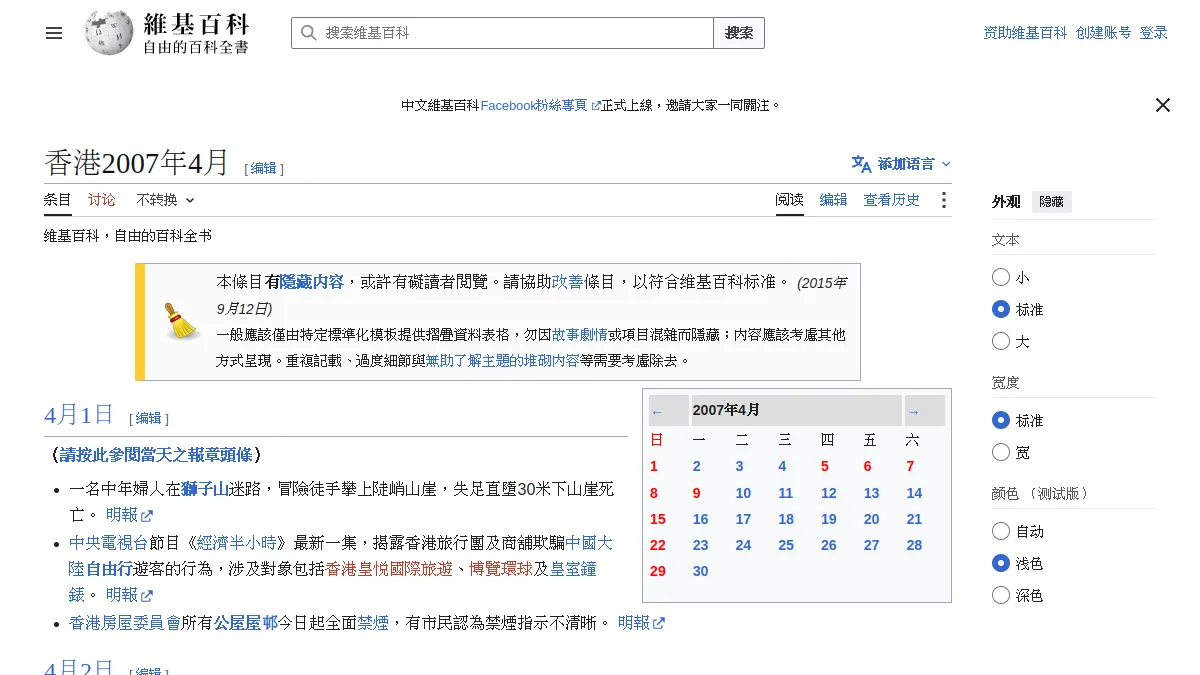Open the 登录 login link
This screenshot has width=1200, height=675.
point(1153,33)
